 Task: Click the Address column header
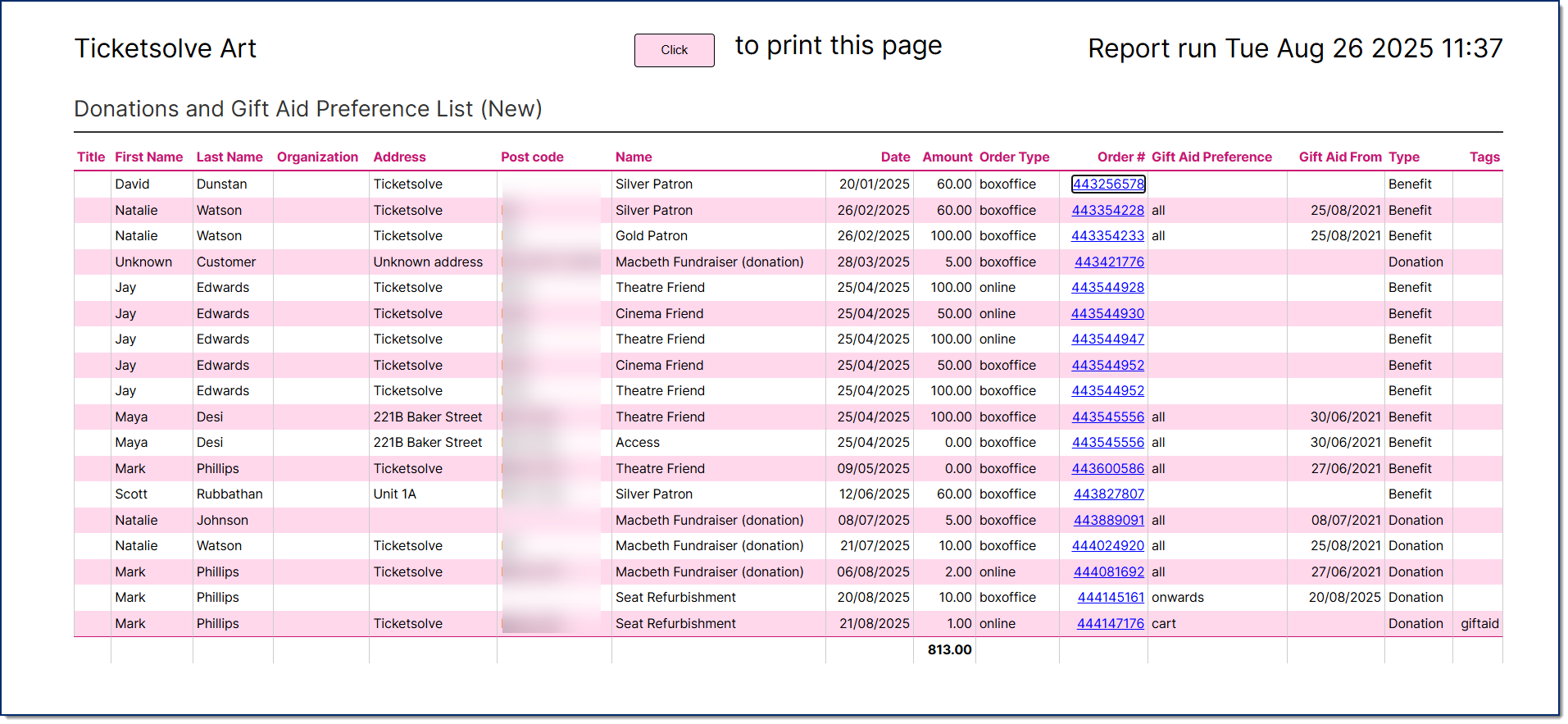click(x=399, y=157)
